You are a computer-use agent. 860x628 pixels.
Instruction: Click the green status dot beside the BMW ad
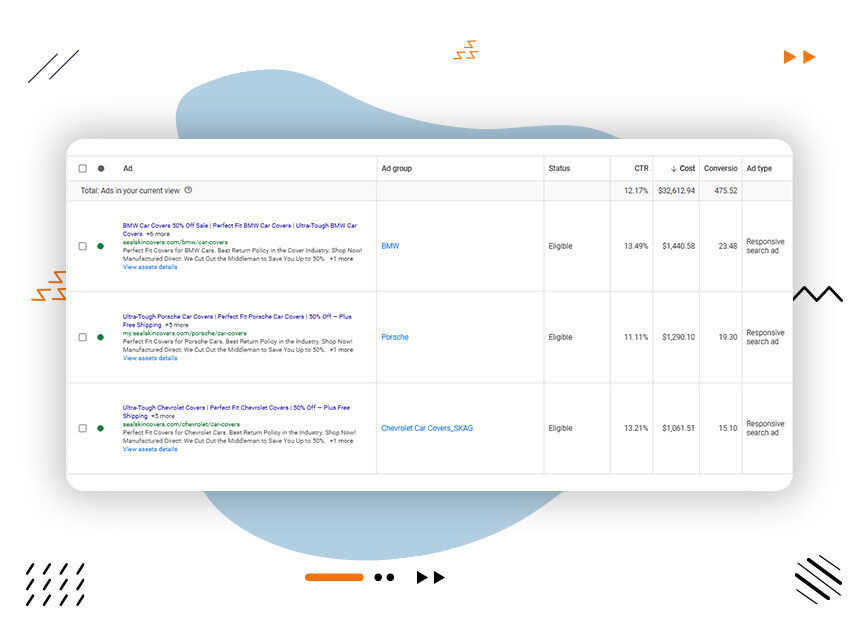[101, 246]
